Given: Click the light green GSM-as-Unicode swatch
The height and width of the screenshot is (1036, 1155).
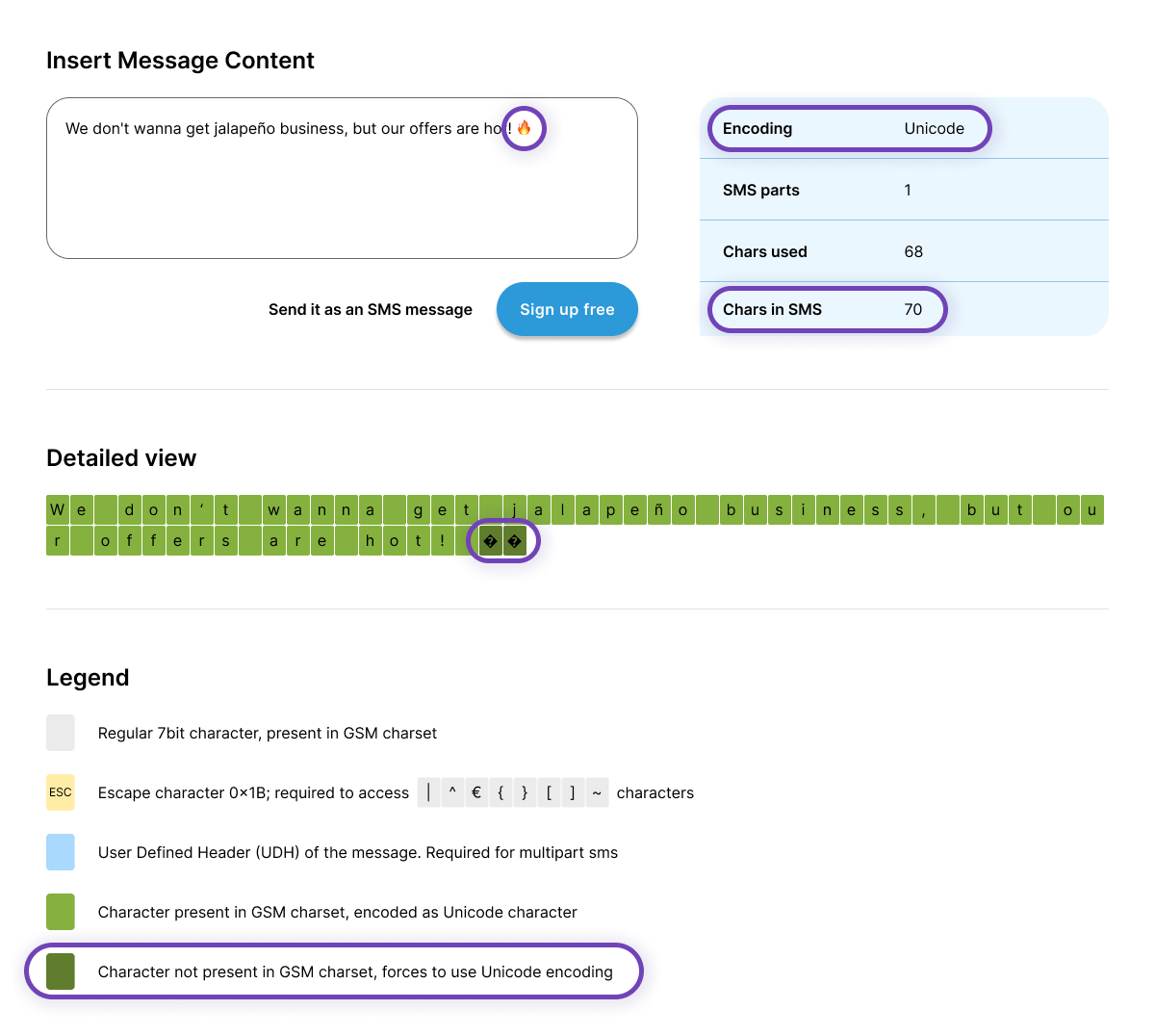Looking at the screenshot, I should tap(61, 912).
